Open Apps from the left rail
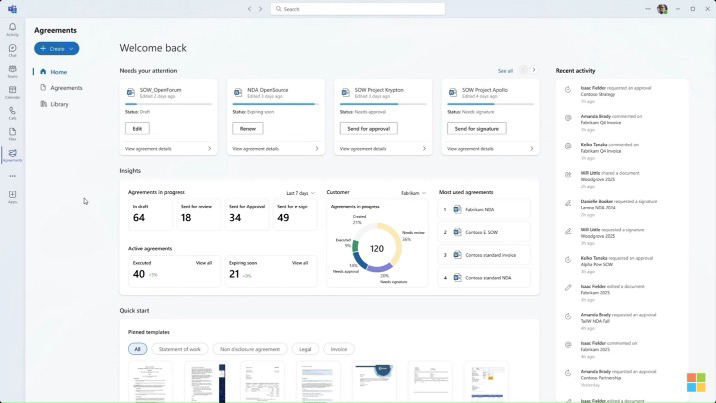This screenshot has height=403, width=716. [x=12, y=196]
